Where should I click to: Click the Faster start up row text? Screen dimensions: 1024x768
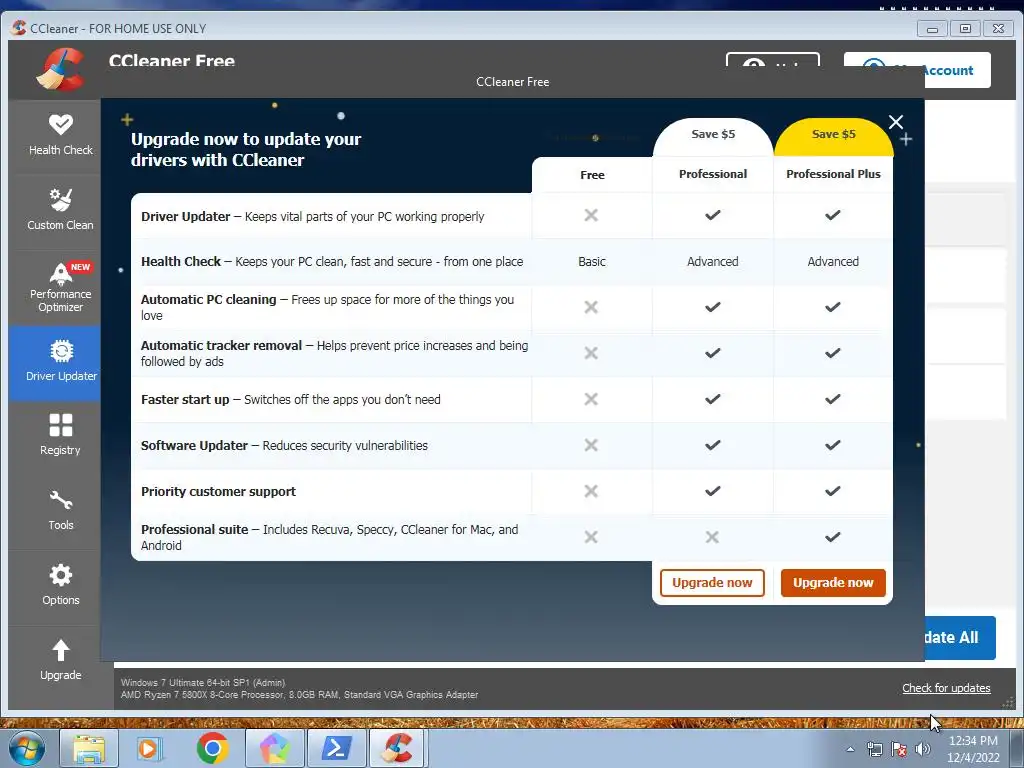[x=291, y=399]
